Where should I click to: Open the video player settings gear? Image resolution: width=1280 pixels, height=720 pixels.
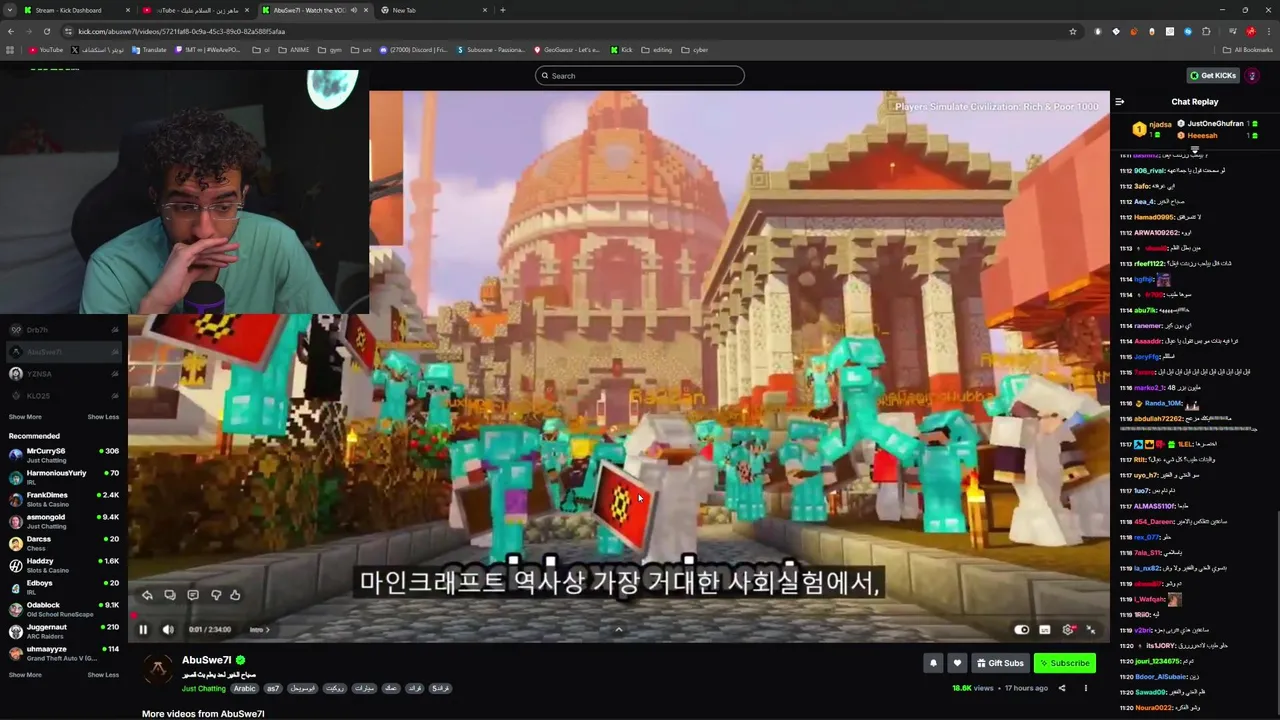(1068, 630)
